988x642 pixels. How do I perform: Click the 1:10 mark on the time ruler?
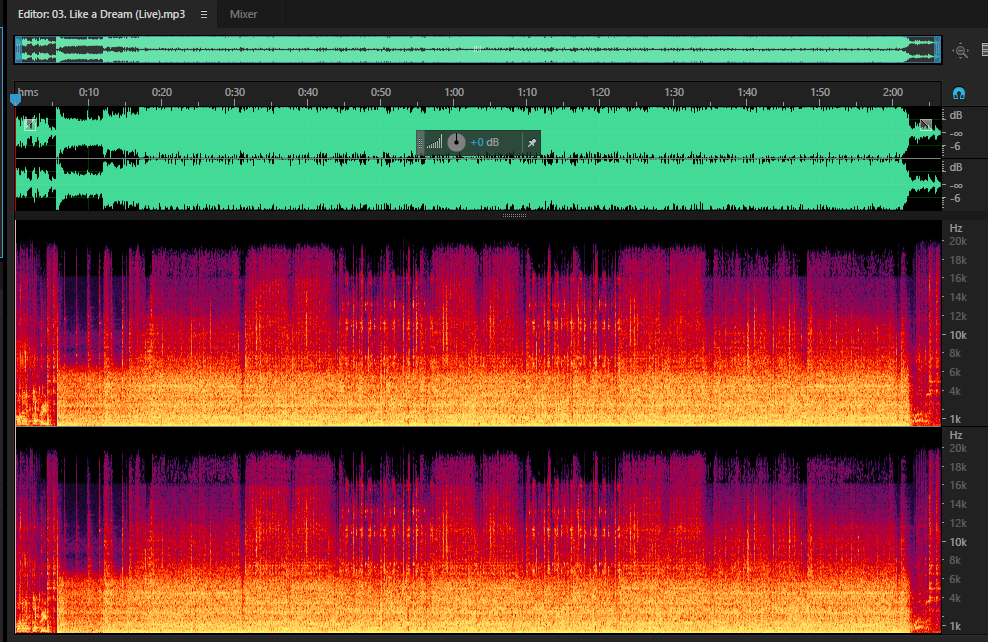point(527,92)
